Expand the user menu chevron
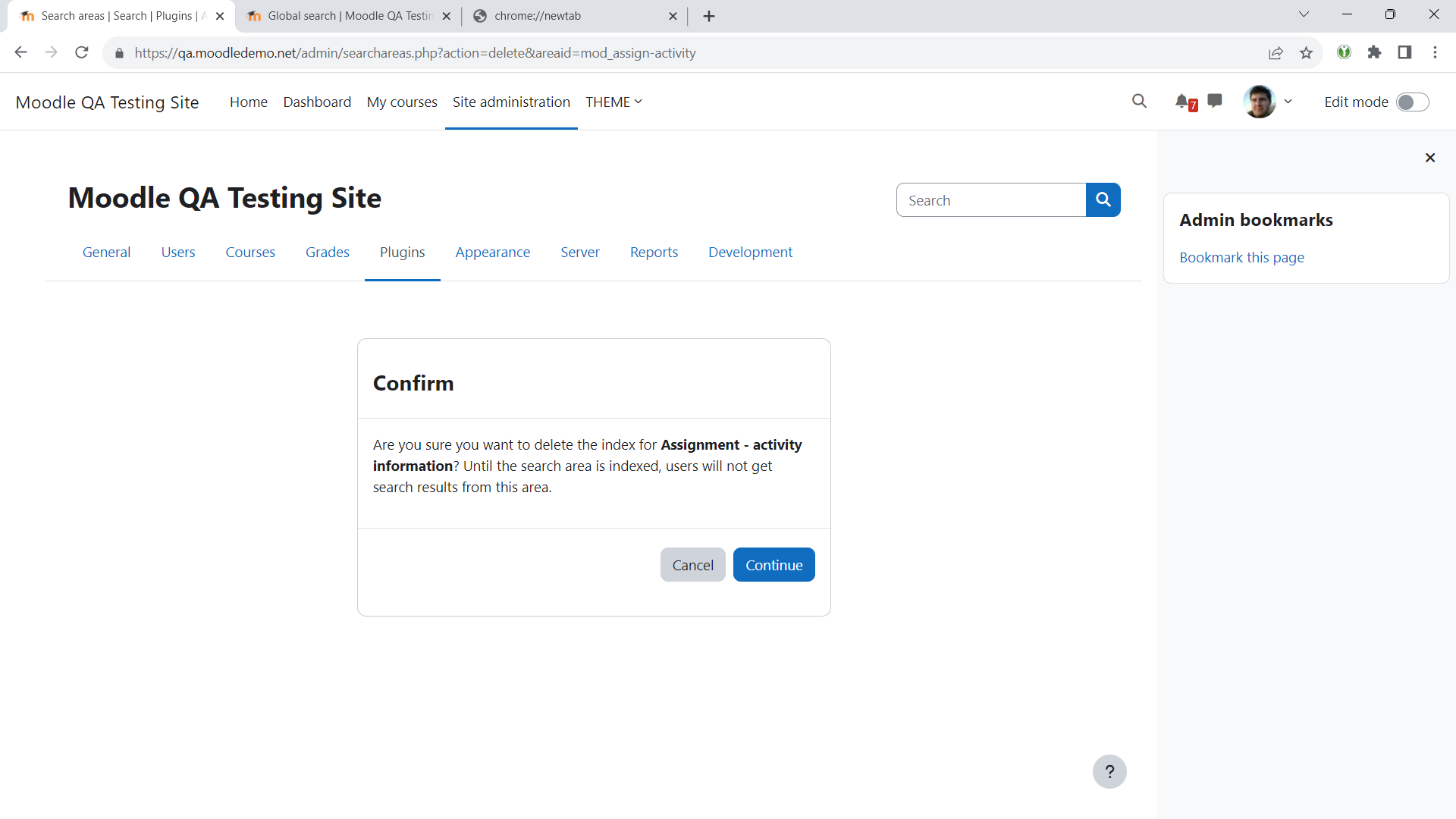The width and height of the screenshot is (1456, 819). point(1288,102)
